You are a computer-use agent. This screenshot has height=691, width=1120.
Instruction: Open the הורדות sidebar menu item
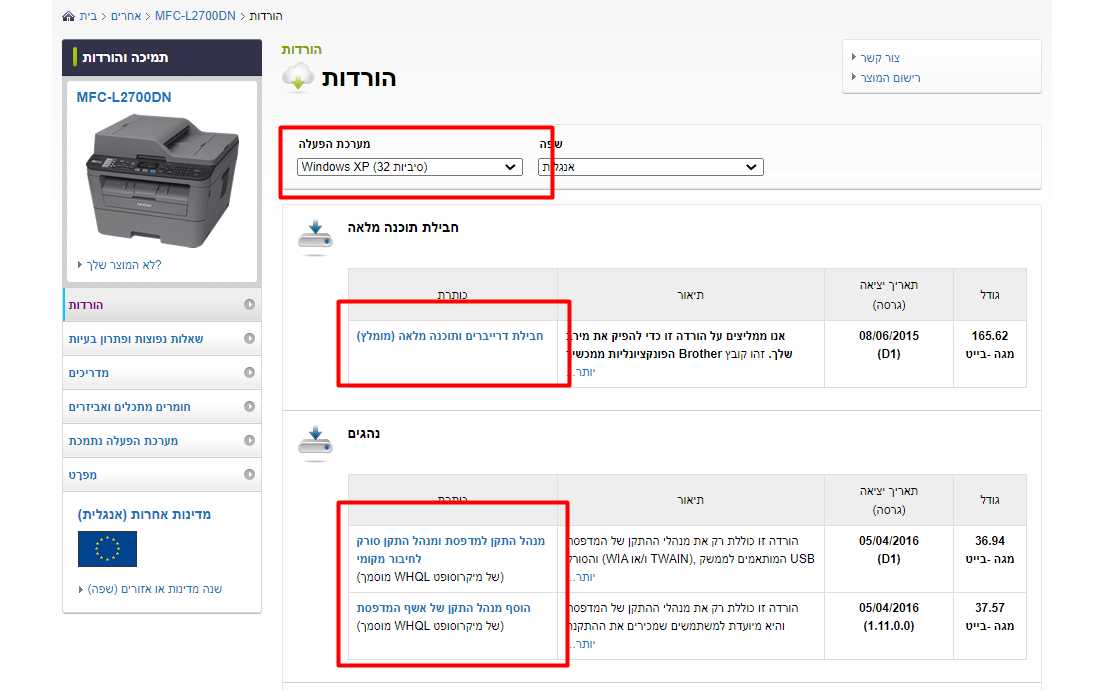[x=162, y=304]
